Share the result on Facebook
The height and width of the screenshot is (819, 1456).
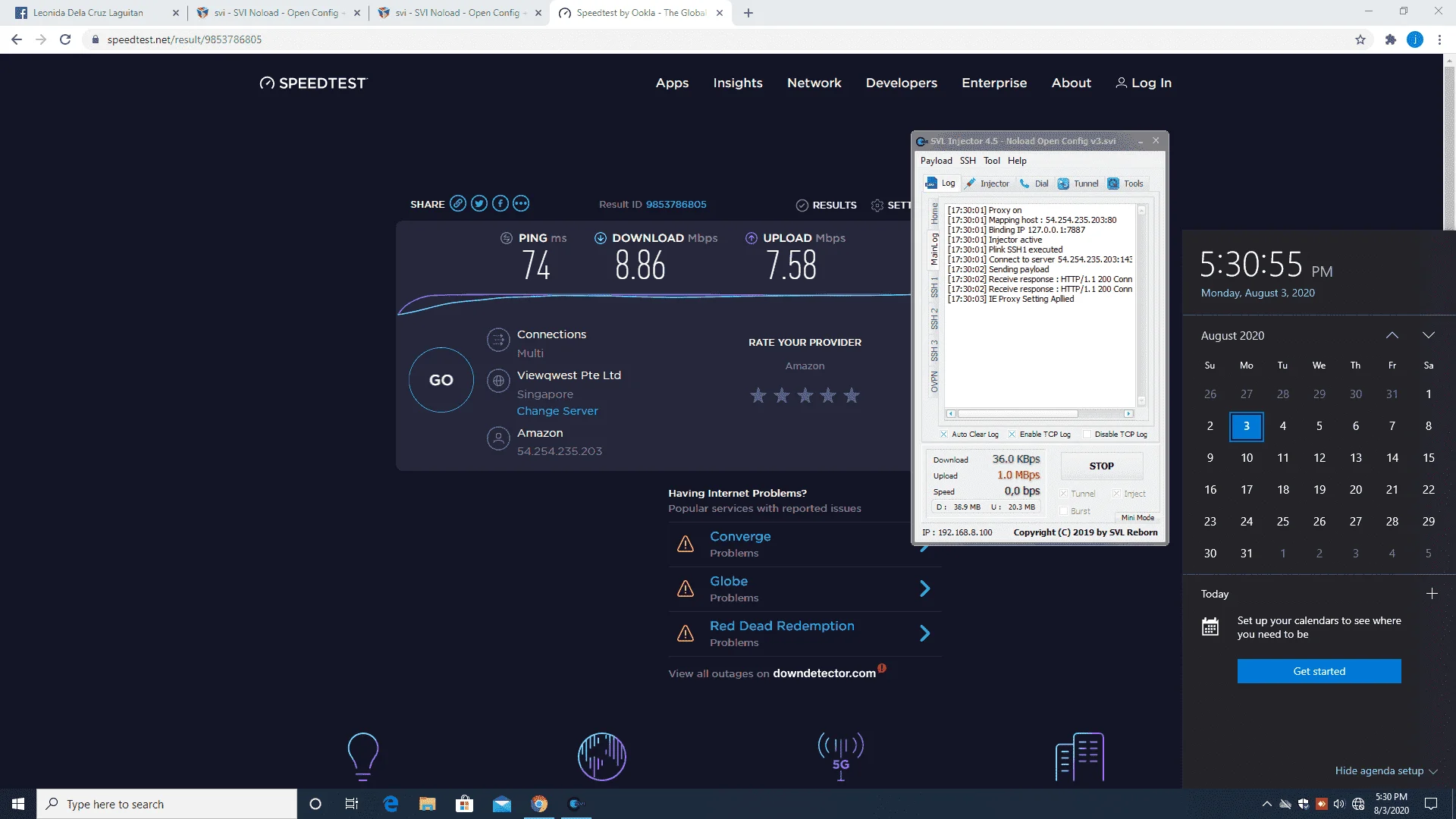pyautogui.click(x=500, y=203)
